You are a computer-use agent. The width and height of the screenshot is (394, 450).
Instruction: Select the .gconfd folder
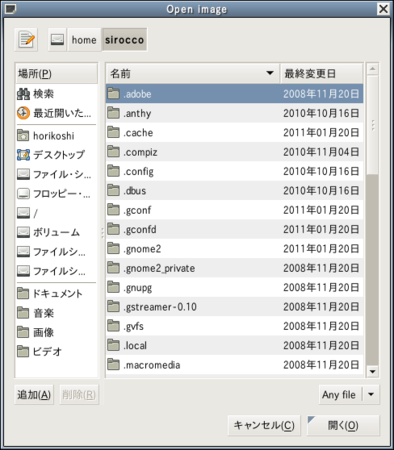coord(235,229)
